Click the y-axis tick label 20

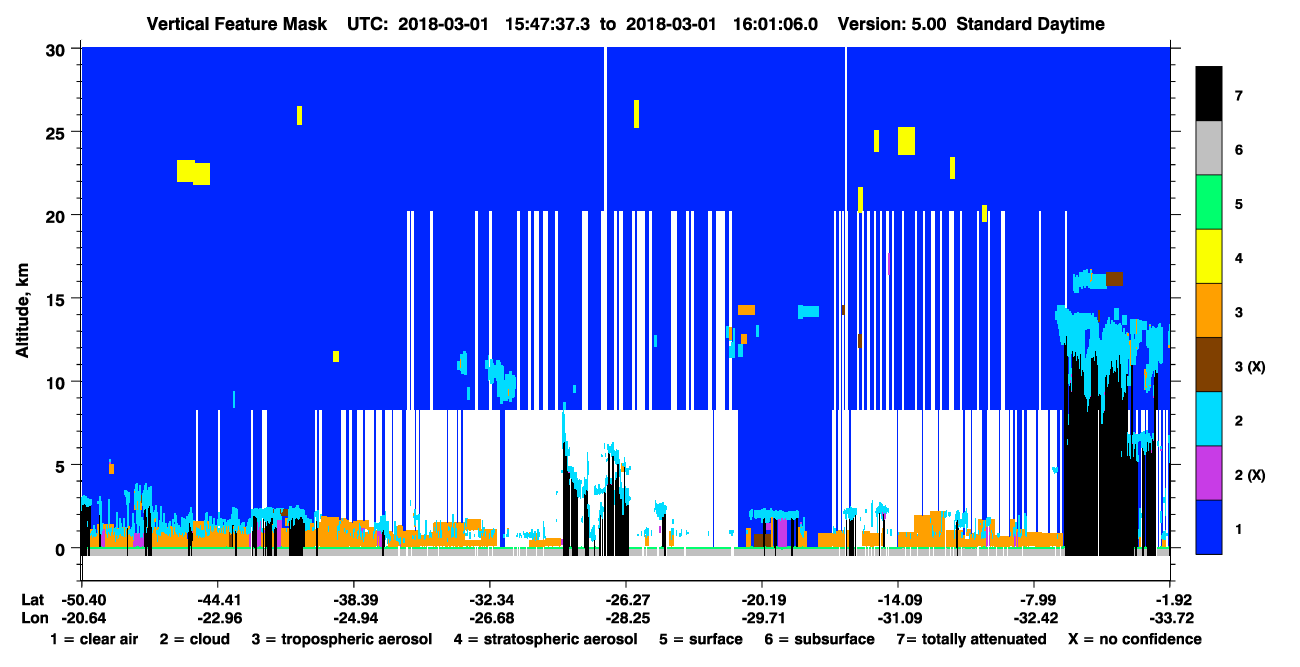58,215
